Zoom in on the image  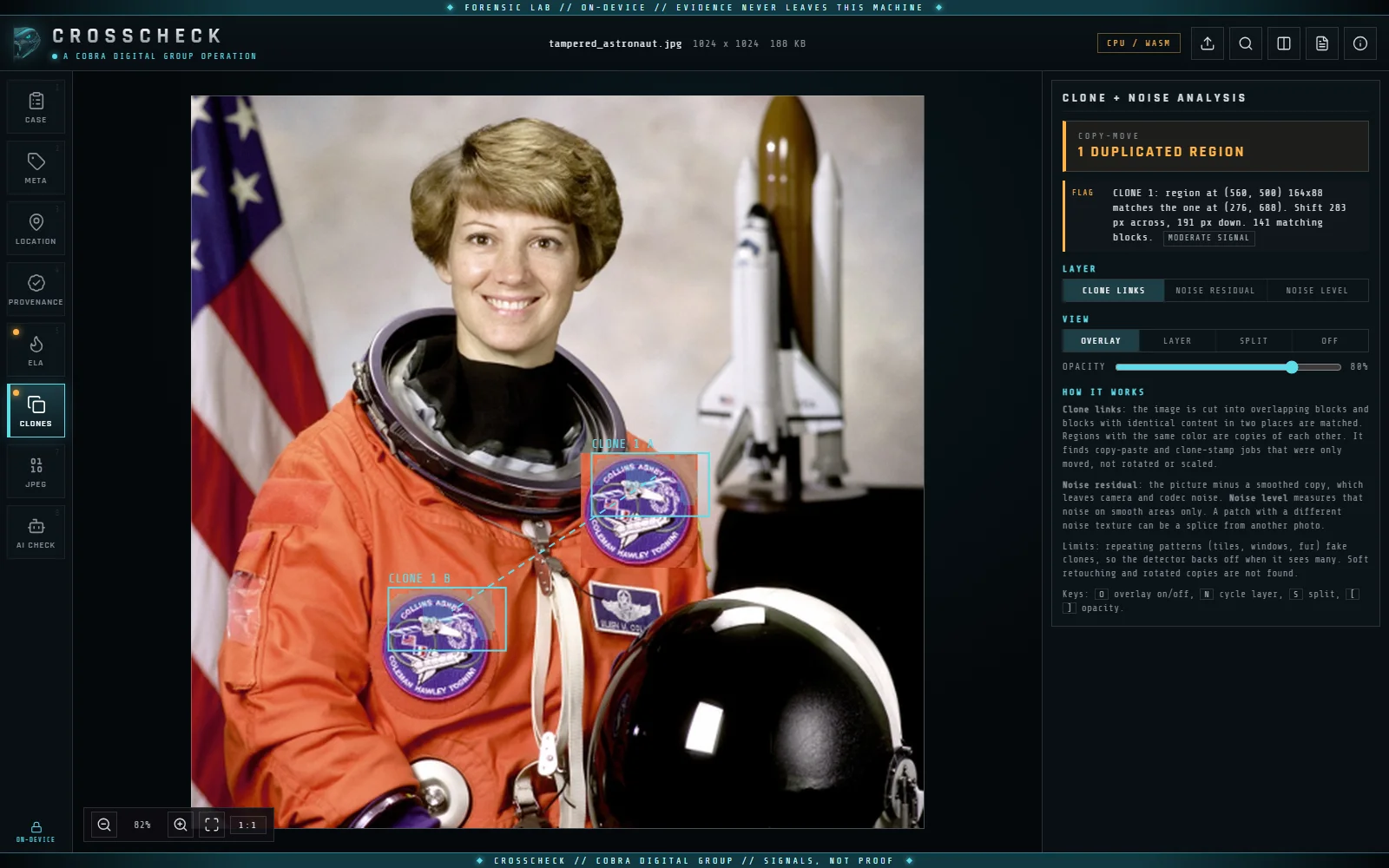point(181,825)
